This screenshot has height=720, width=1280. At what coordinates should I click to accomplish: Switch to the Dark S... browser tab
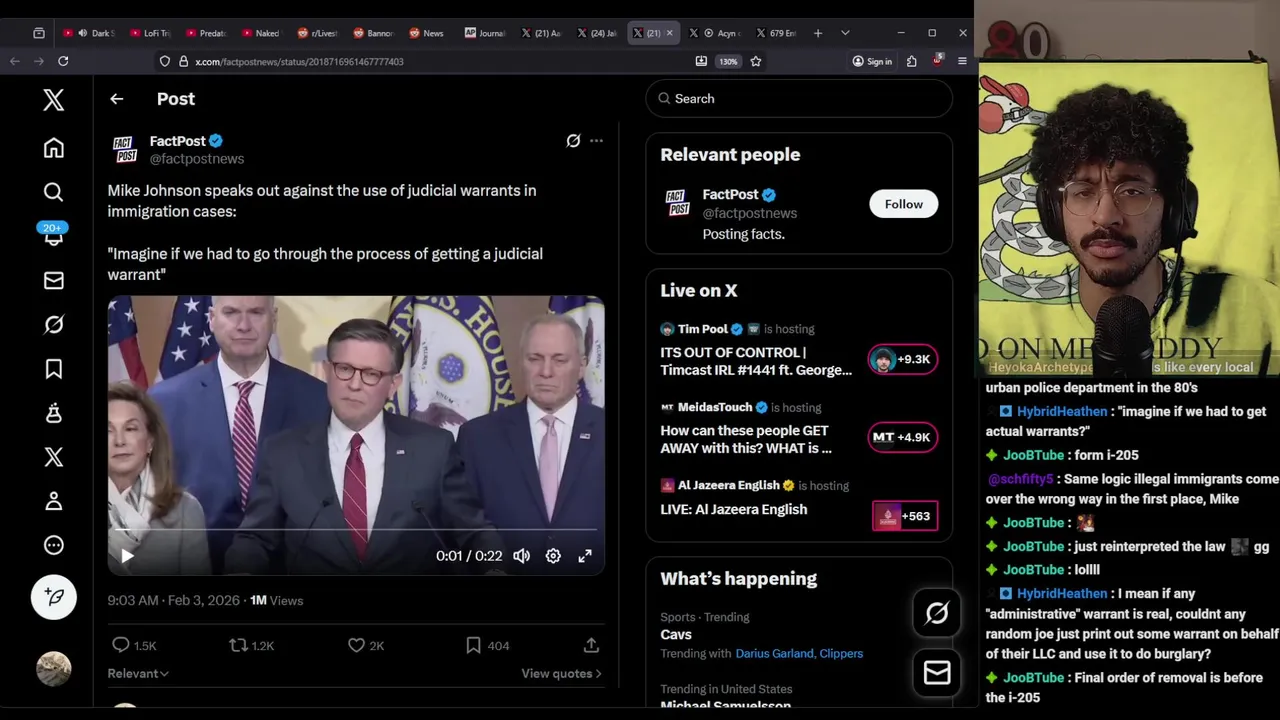(x=90, y=33)
